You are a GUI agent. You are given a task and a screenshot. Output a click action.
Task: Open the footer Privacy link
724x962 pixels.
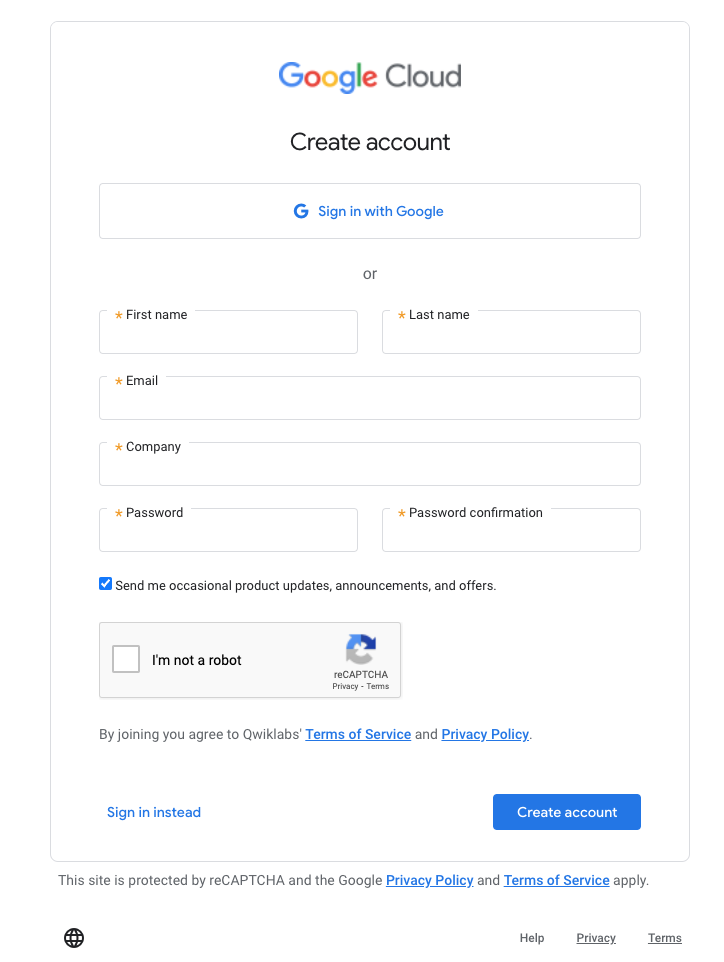[x=595, y=937]
